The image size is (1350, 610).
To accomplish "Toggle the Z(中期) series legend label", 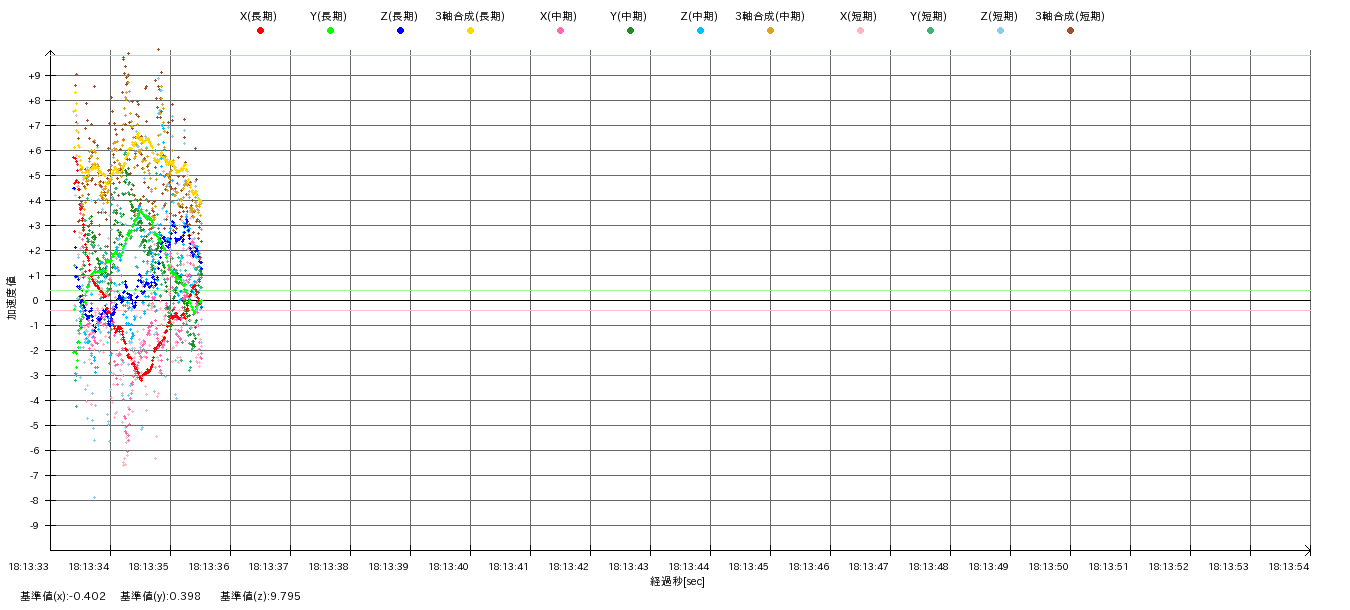I will [699, 16].
